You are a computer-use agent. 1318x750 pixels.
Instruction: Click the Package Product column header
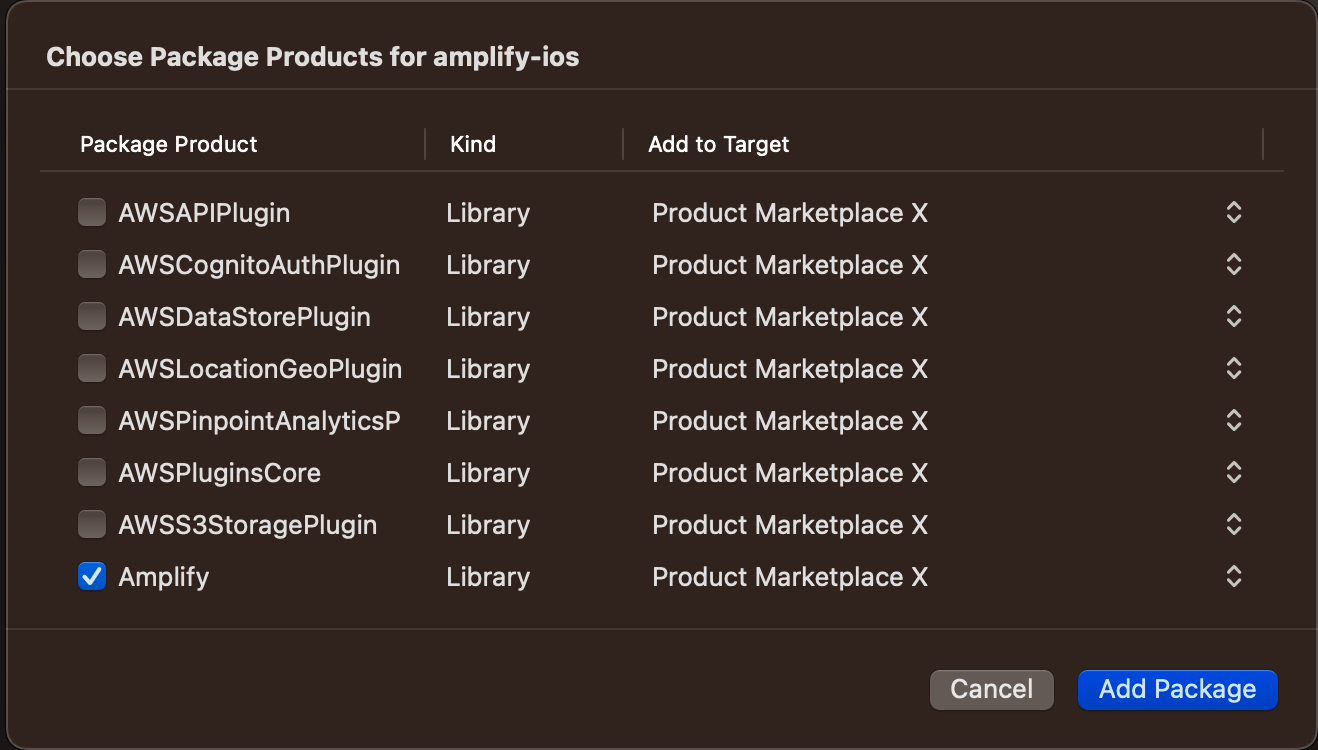pos(168,144)
